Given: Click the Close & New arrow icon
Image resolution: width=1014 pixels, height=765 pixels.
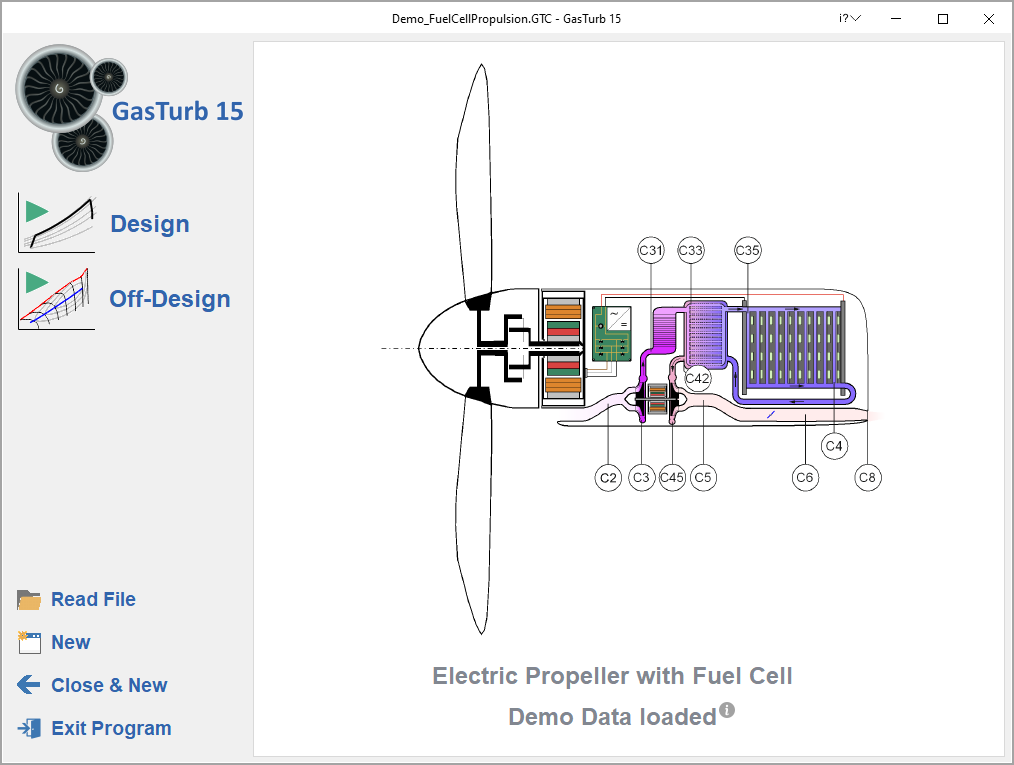Looking at the screenshot, I should (29, 685).
